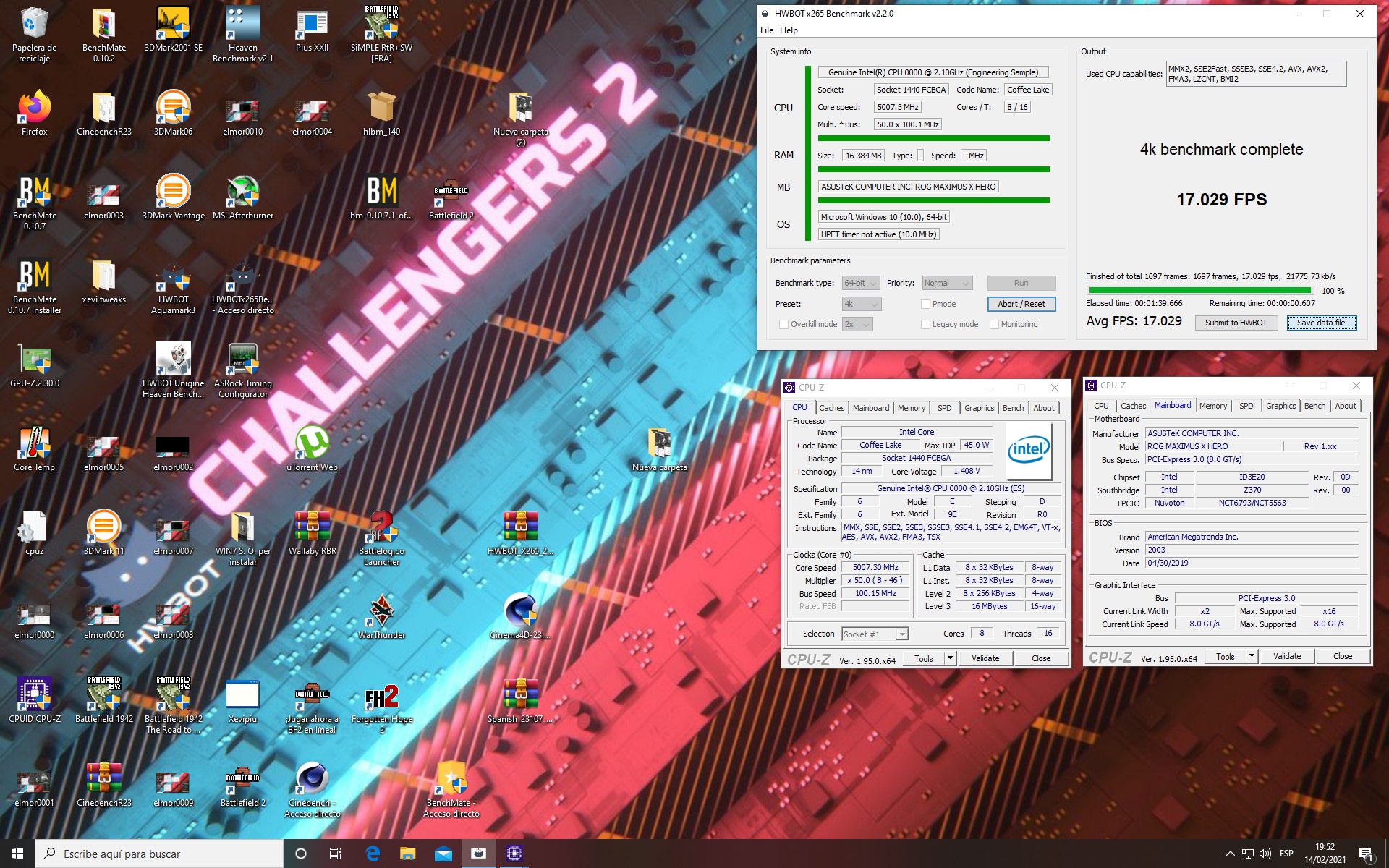Expand the Benchmark type 64-bit dropdown

861,283
